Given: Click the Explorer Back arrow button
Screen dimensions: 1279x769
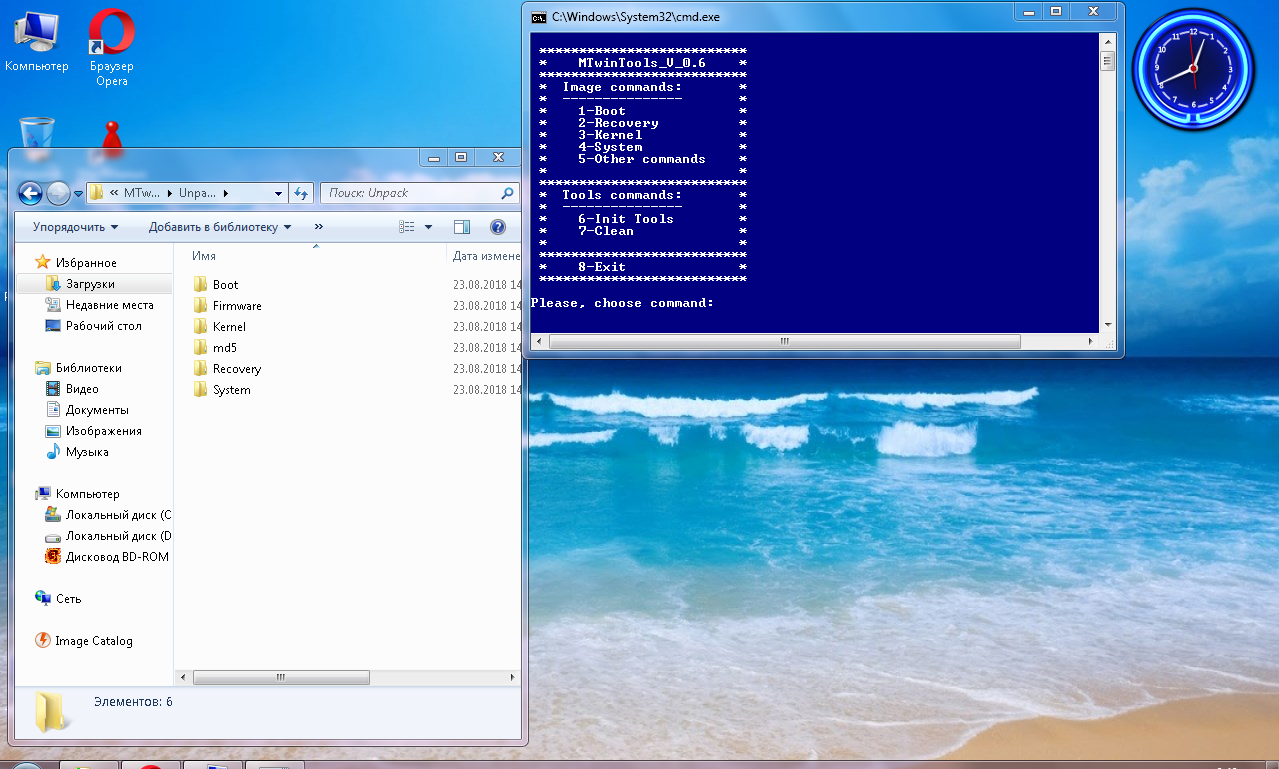Looking at the screenshot, I should 30,193.
